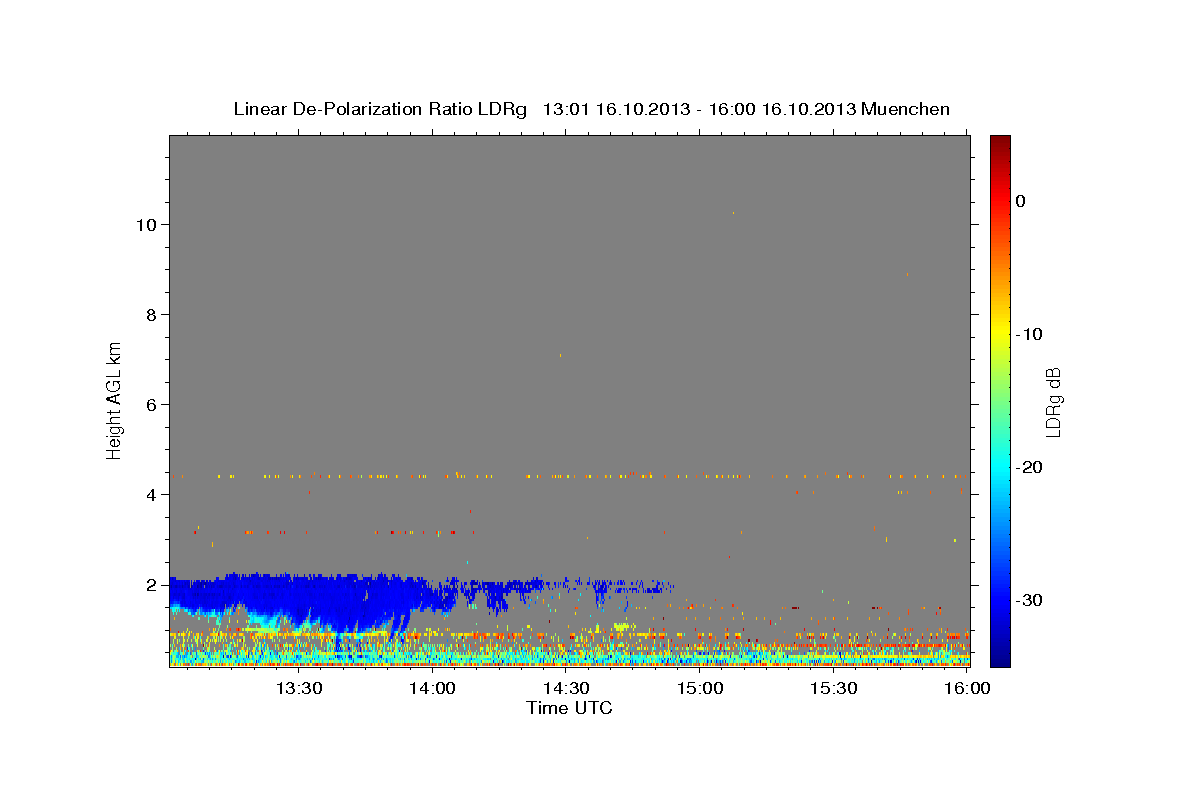The image size is (1200, 800).
Task: Click the plot title 'Linear De-Polarization Ratio LDRg'
Action: coord(380,109)
